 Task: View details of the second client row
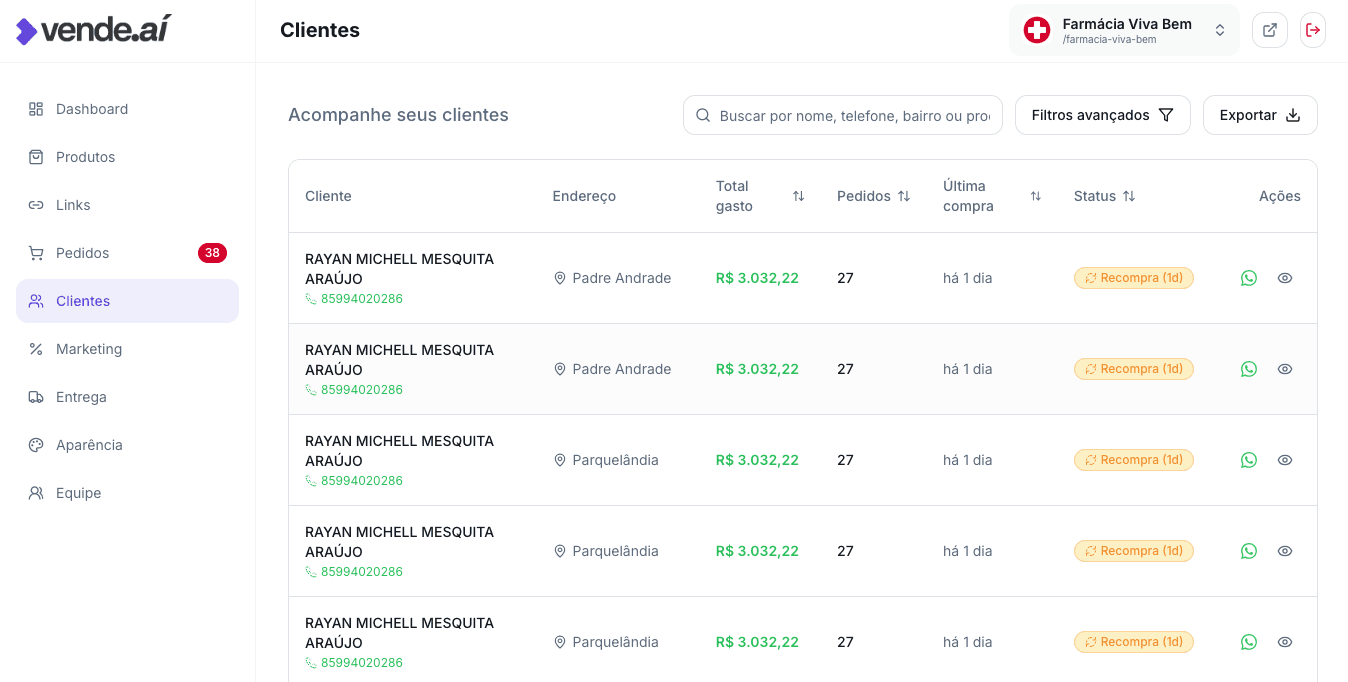(1284, 369)
